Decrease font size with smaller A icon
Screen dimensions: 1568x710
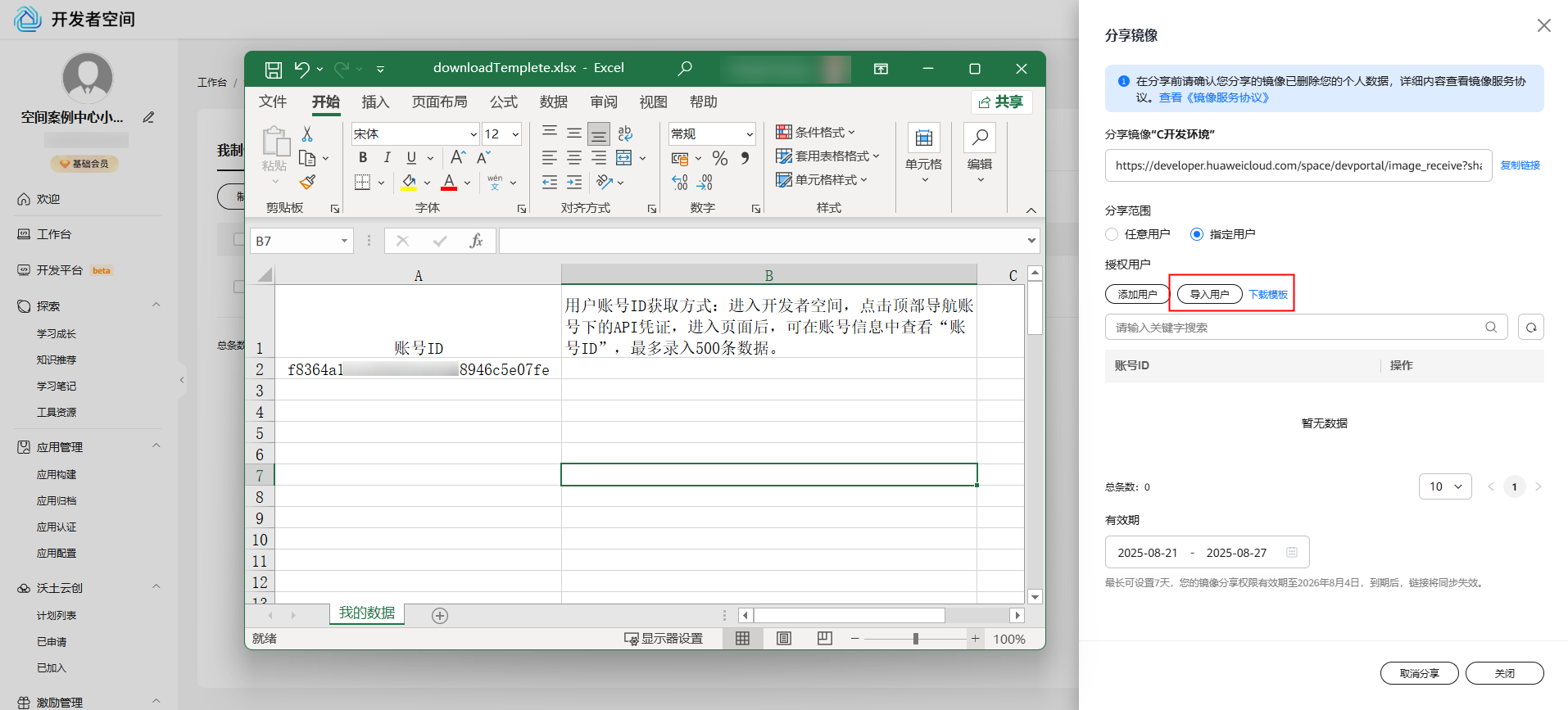[x=483, y=157]
